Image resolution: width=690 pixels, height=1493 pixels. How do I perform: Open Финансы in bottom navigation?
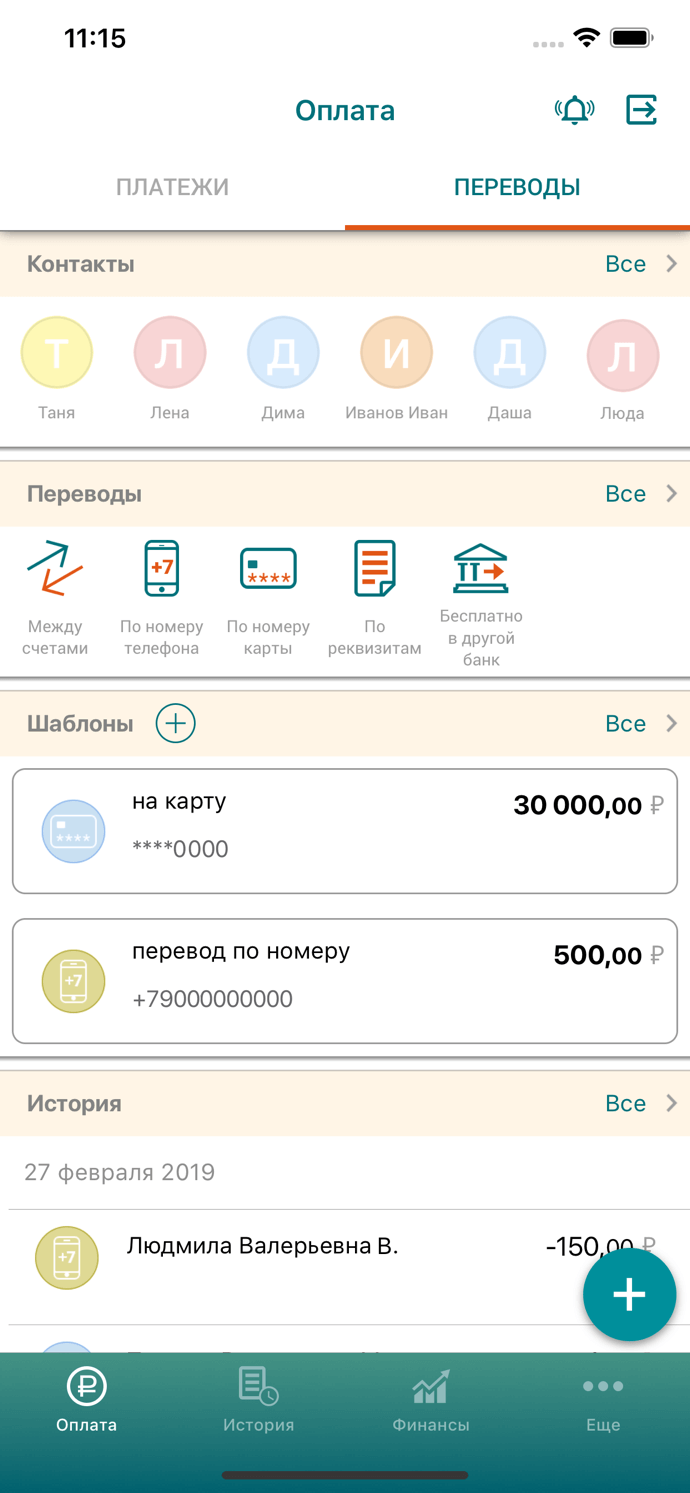tap(431, 1400)
